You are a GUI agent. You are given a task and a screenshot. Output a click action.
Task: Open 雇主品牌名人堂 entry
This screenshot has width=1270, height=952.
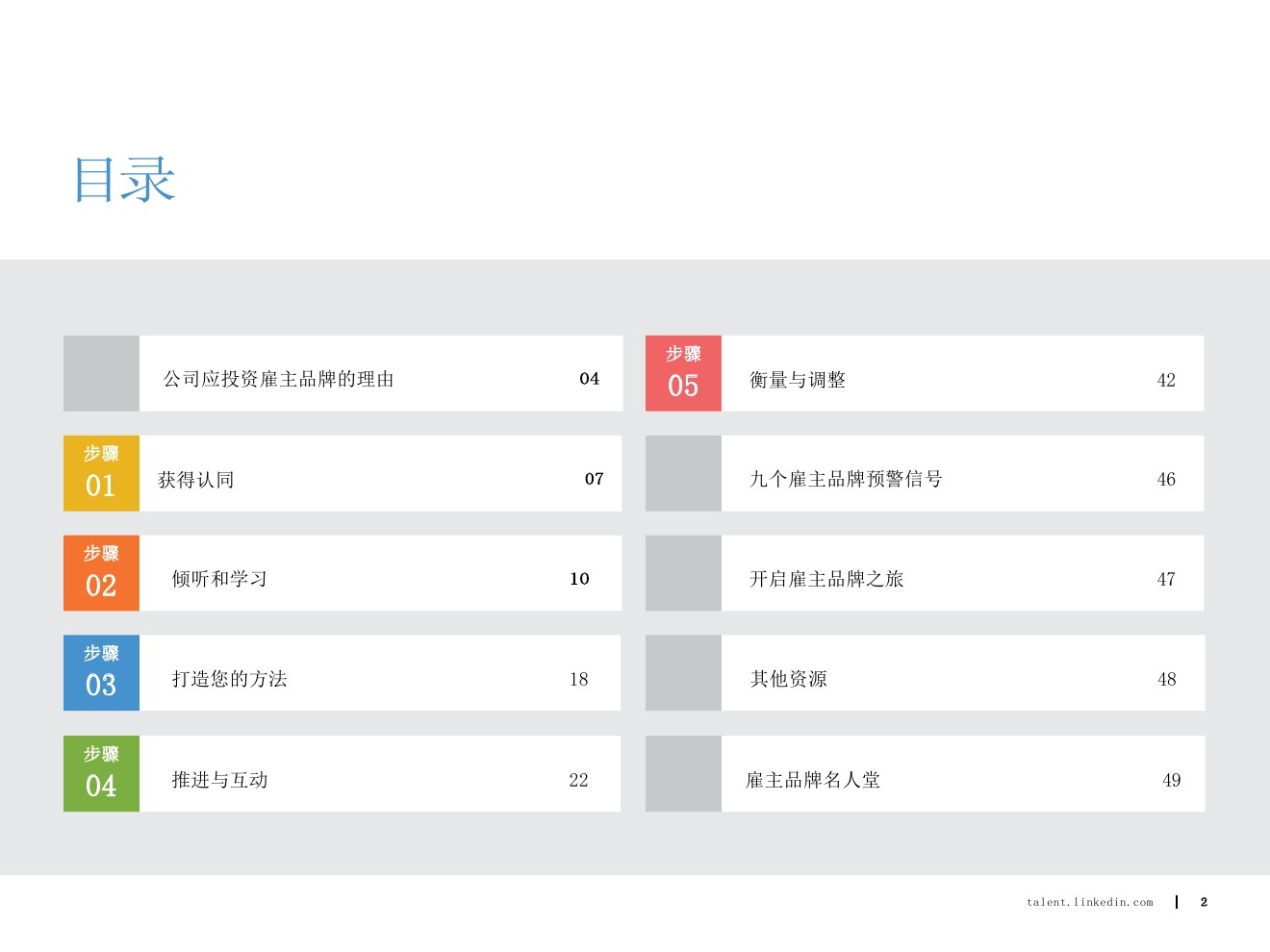[x=813, y=780]
